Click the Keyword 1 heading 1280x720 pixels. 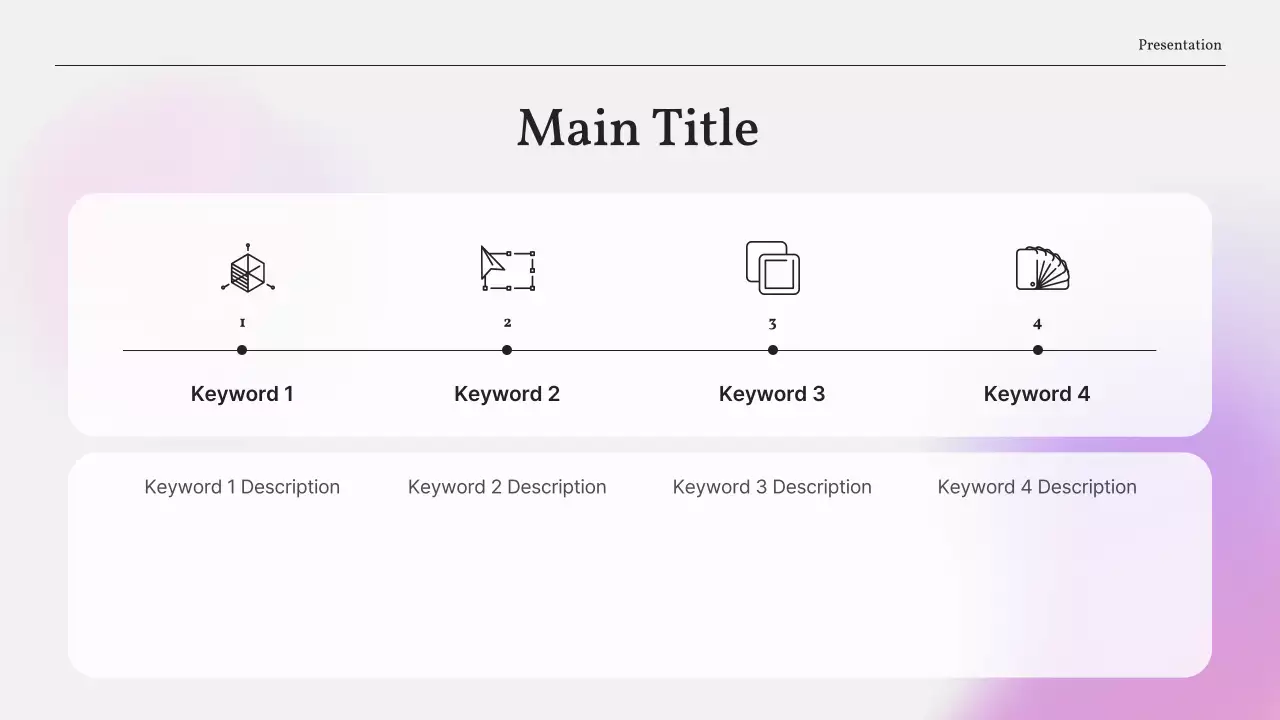(242, 393)
